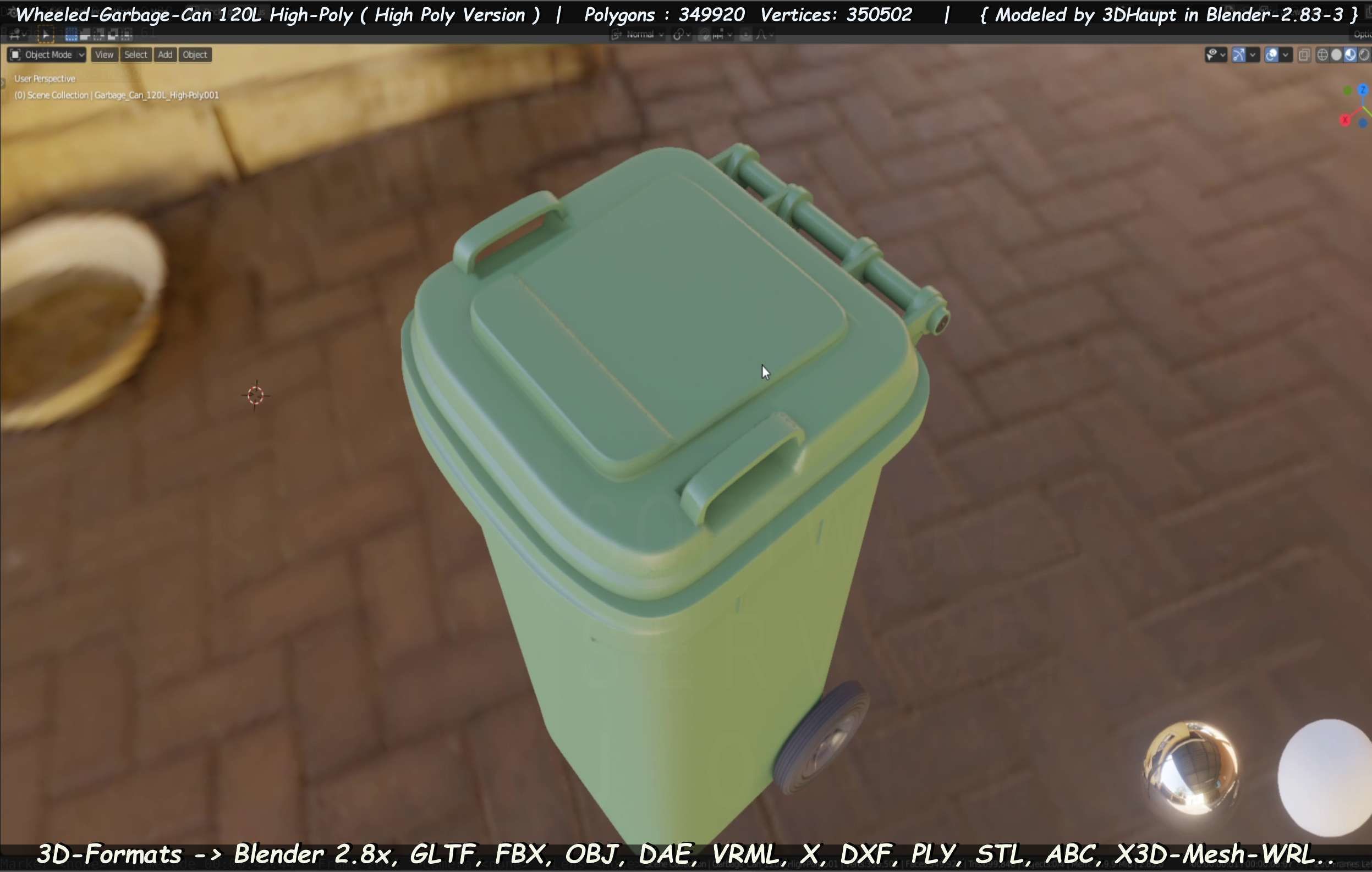Click 'Garbage_Can_120L_High-Poly.001' object name text
Image resolution: width=1372 pixels, height=872 pixels.
point(157,95)
